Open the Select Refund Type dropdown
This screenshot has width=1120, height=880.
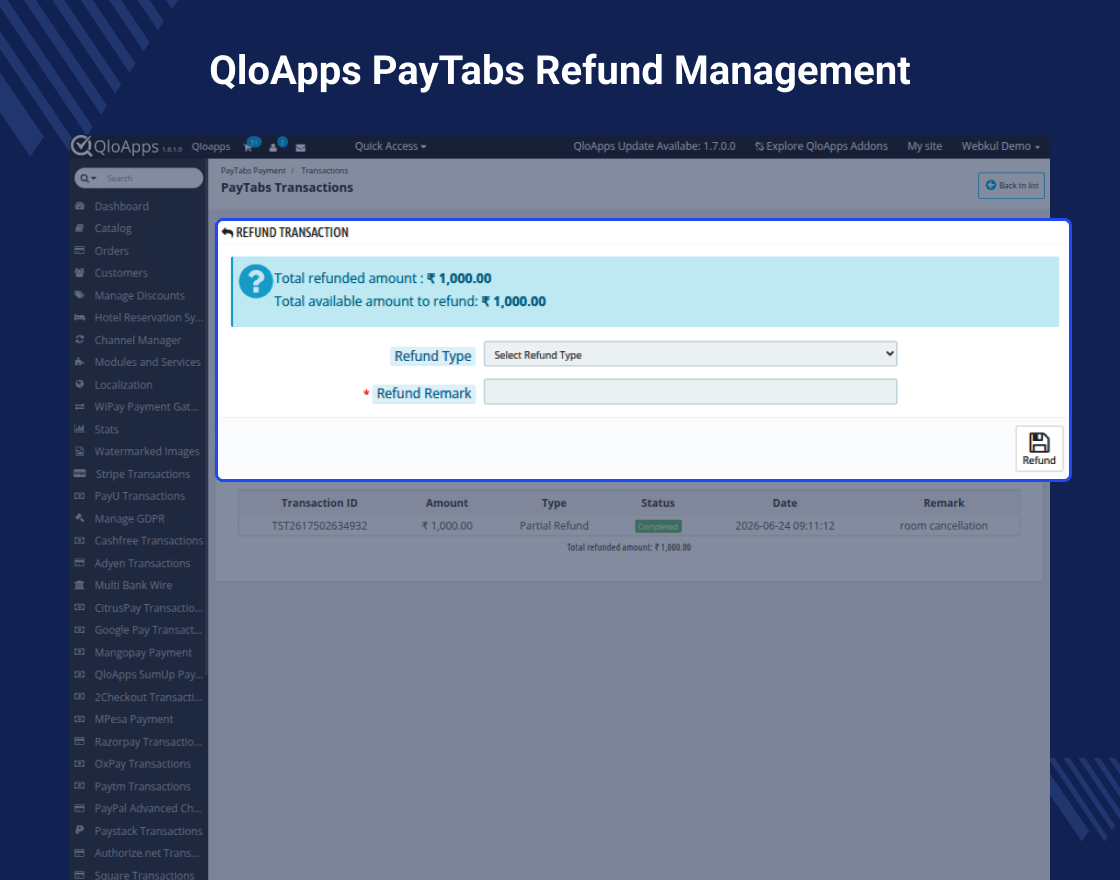point(690,354)
